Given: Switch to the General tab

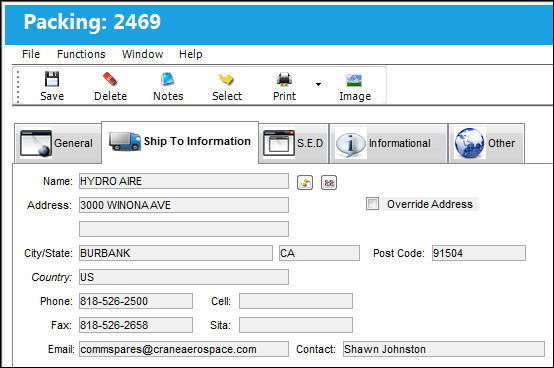Looking at the screenshot, I should pos(58,143).
